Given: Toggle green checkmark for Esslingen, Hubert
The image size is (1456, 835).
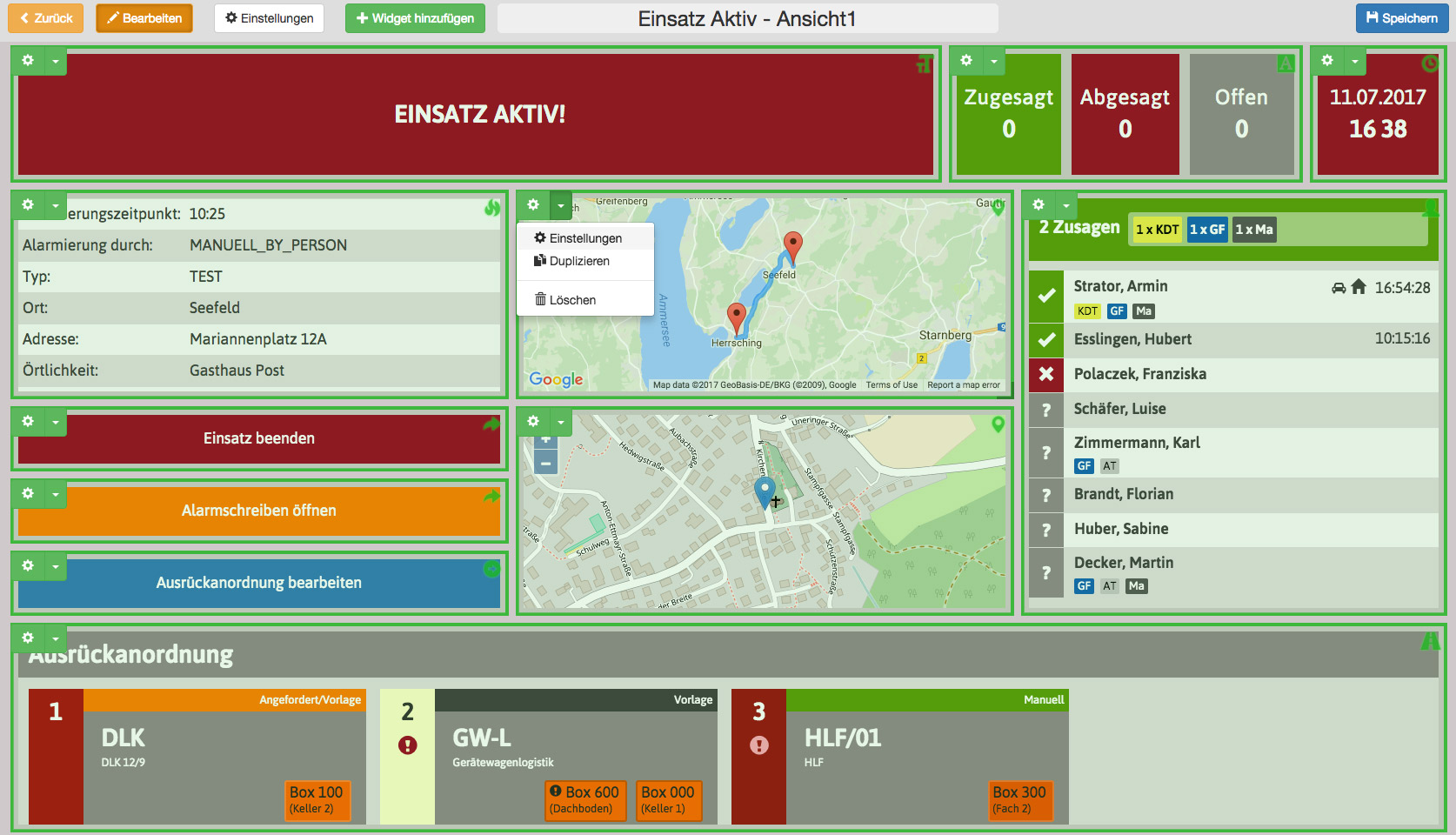Looking at the screenshot, I should tap(1046, 339).
